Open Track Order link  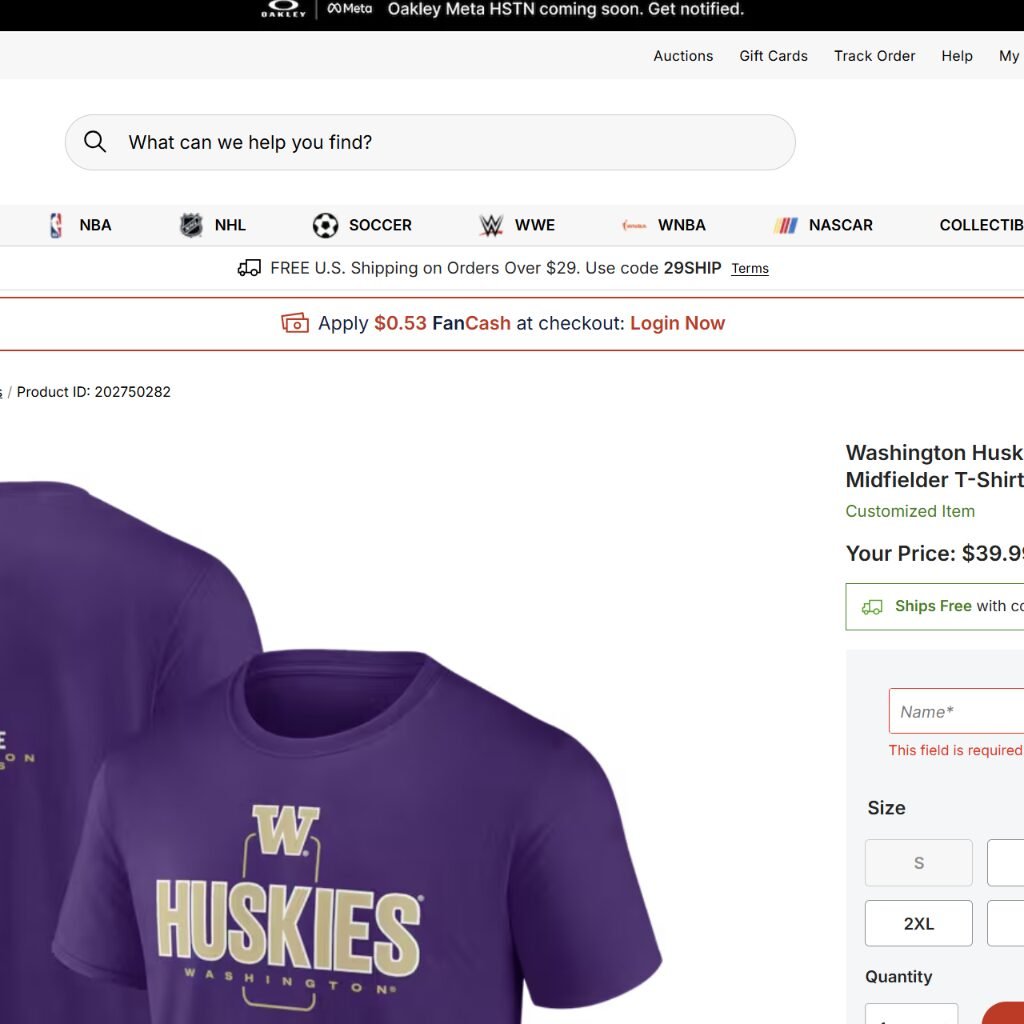874,56
